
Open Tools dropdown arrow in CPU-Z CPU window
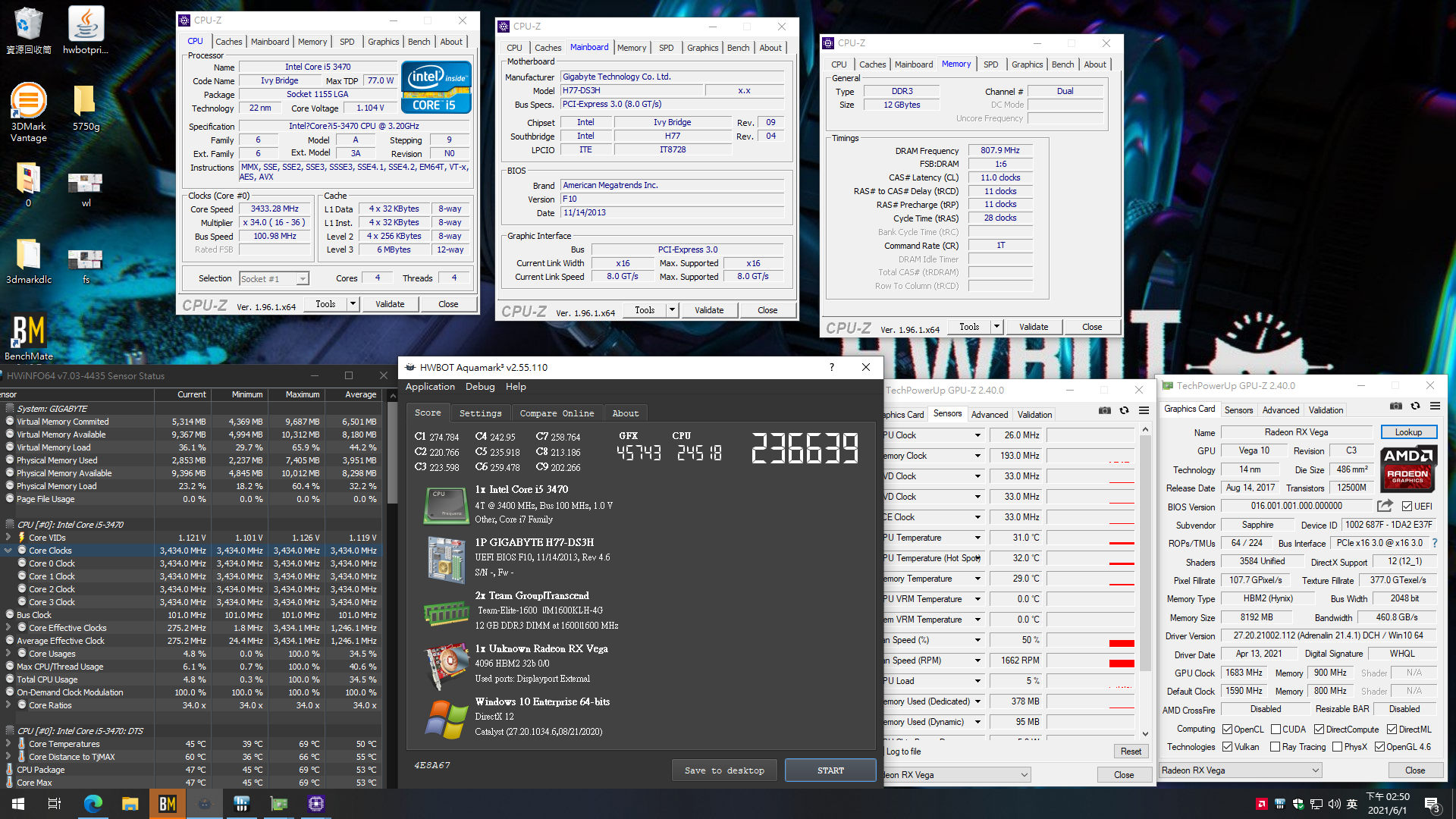(x=352, y=304)
